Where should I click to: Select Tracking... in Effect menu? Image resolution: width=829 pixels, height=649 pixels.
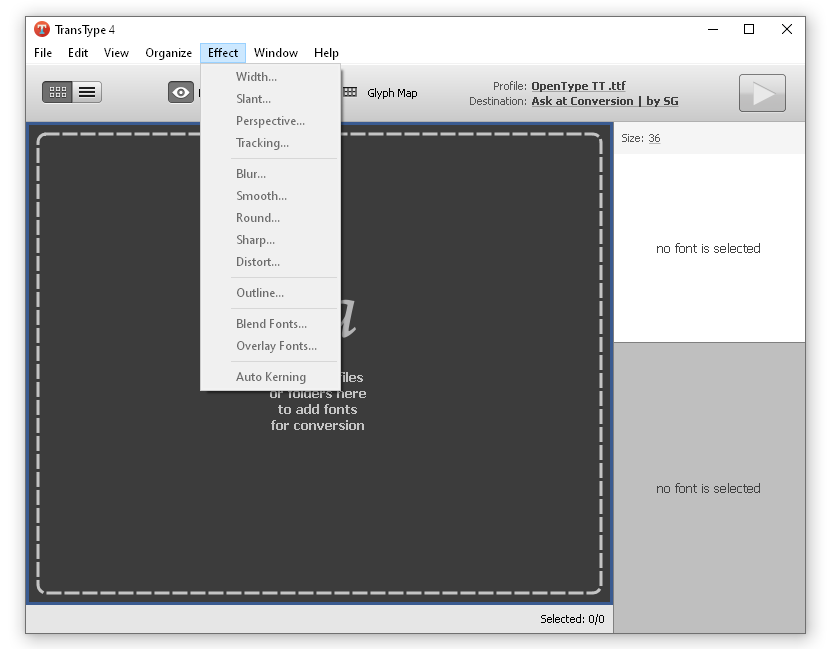tap(270, 143)
